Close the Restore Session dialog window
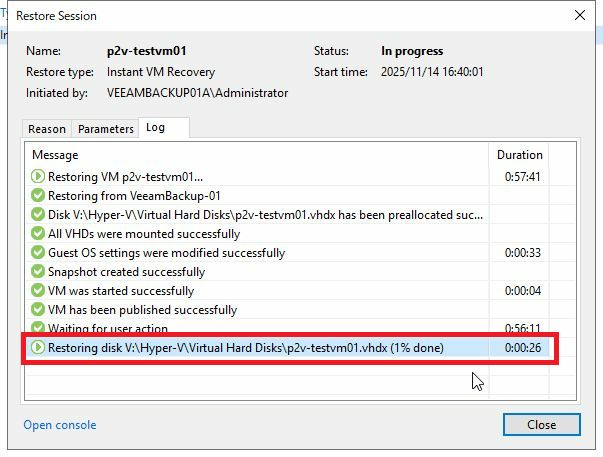The width and height of the screenshot is (603, 457). coord(541,424)
